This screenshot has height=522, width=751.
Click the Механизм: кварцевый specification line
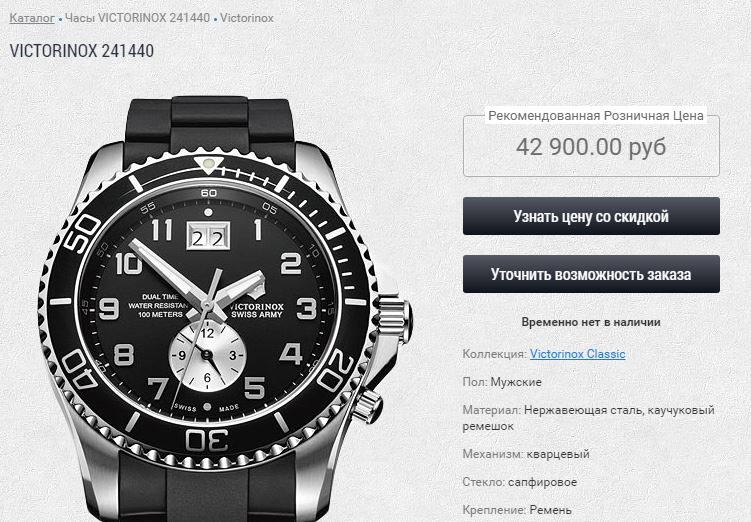pyautogui.click(x=526, y=454)
